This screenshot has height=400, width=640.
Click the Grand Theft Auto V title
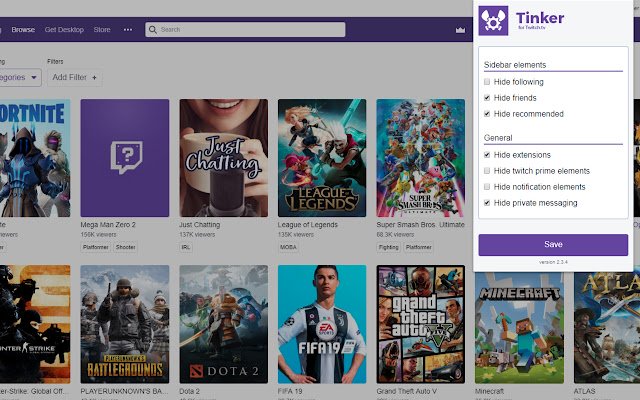coord(407,391)
